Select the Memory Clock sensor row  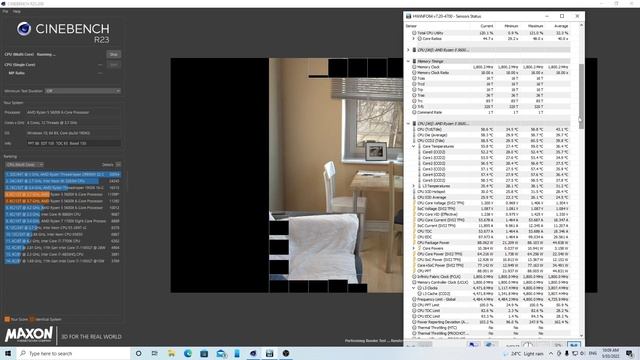[x=491, y=67]
